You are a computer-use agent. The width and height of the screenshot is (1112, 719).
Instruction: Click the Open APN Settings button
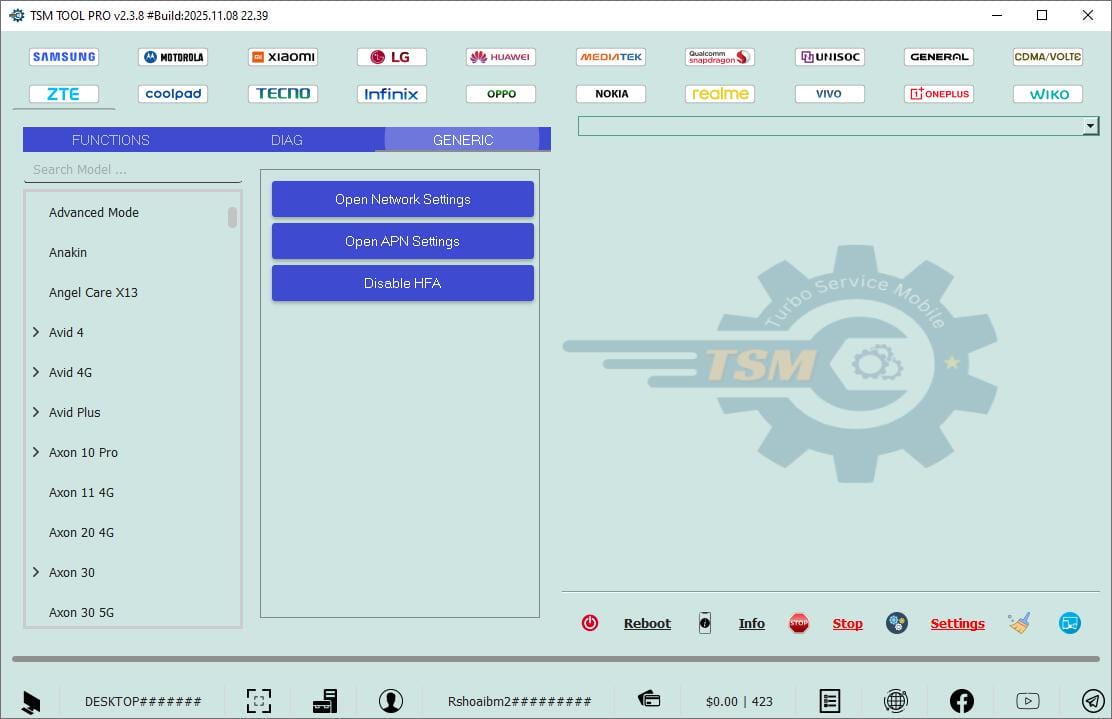pos(402,241)
